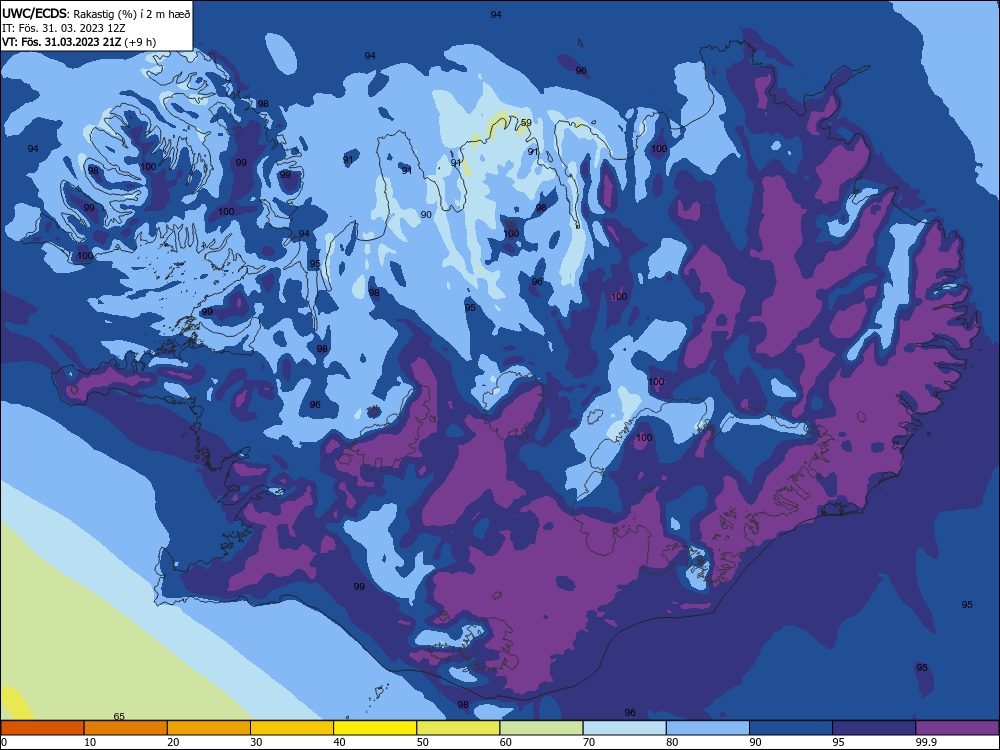Pick the purple above-99.9 legend swatch
The image size is (1000, 750).
pyautogui.click(x=957, y=728)
